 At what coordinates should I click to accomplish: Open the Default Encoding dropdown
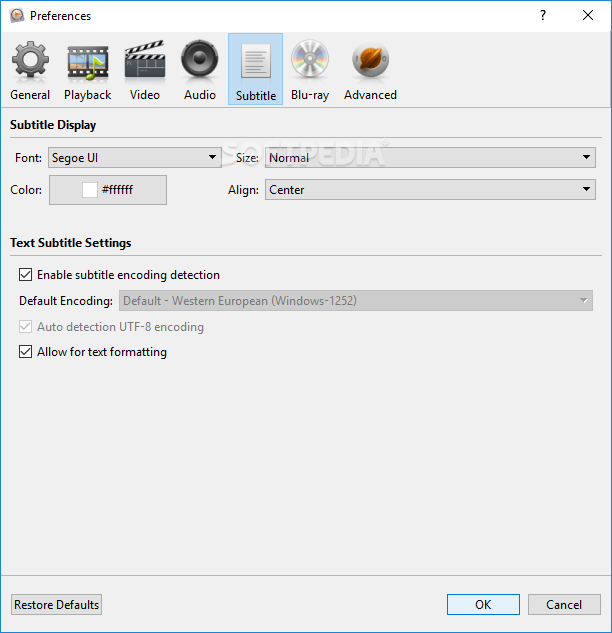356,300
